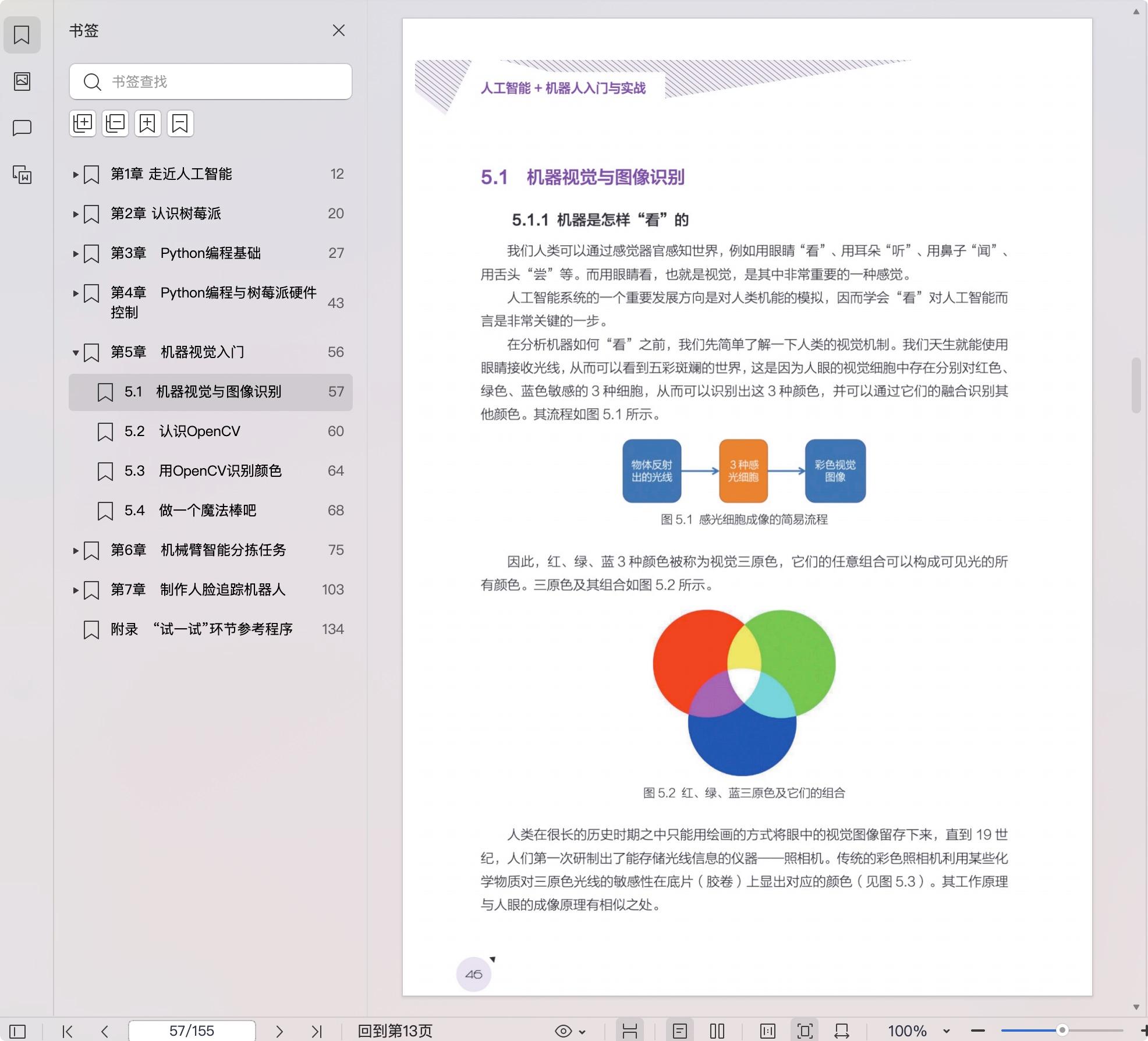Toggle the sidebar panel in status bar
This screenshot has height=1041, width=1148.
pyautogui.click(x=17, y=1031)
